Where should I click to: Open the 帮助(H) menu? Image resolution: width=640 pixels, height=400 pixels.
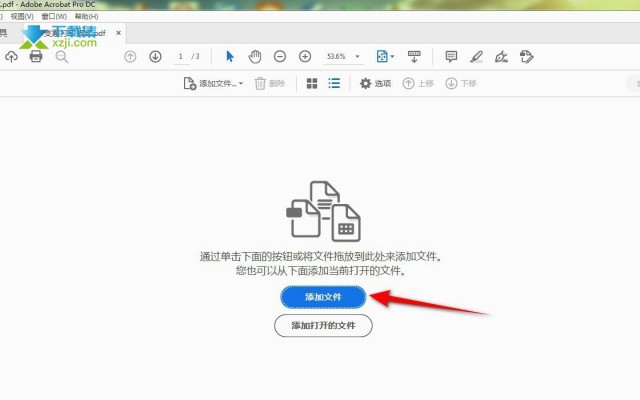click(x=86, y=16)
